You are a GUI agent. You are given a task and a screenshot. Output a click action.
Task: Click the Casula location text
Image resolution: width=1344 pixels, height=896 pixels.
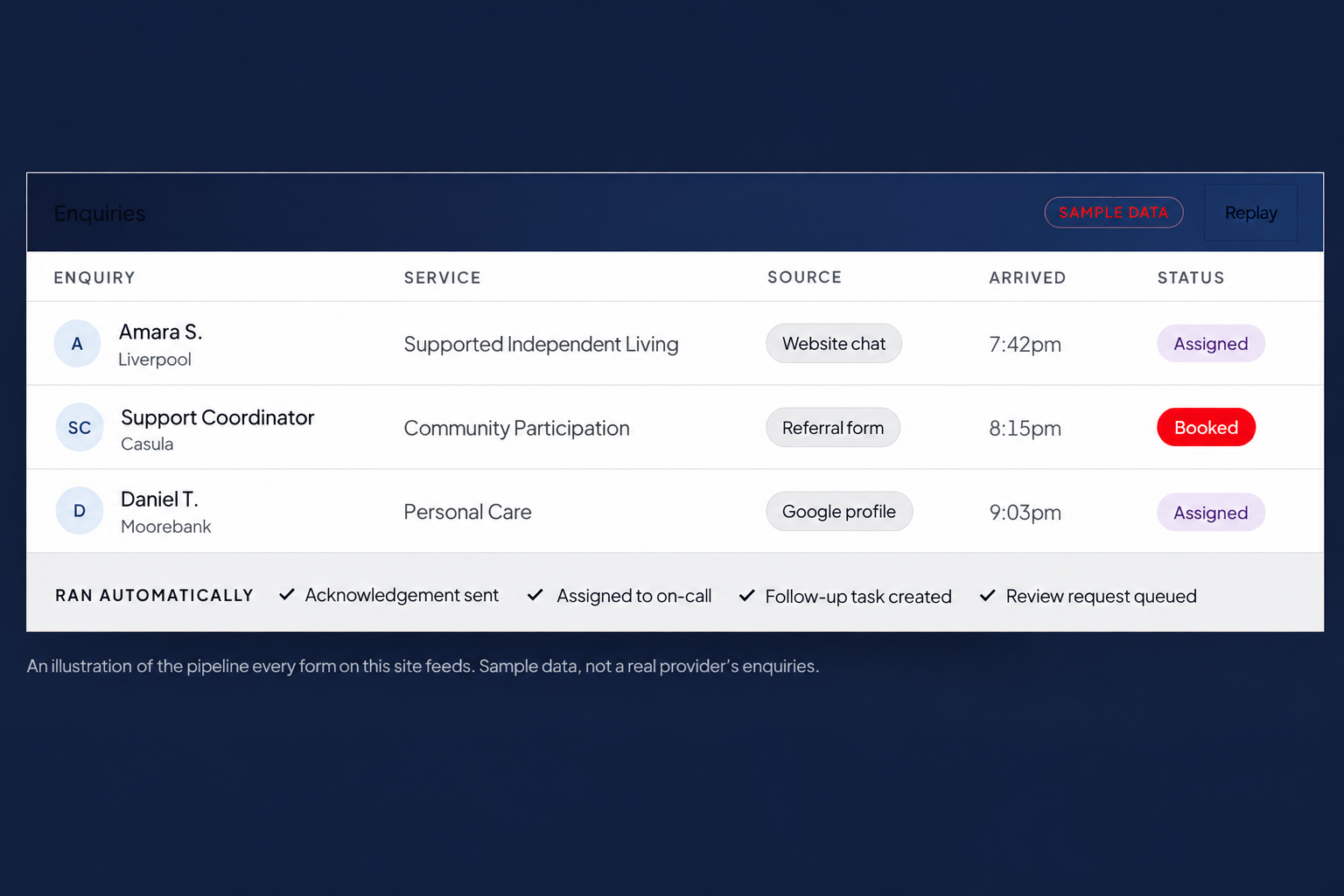click(x=147, y=444)
